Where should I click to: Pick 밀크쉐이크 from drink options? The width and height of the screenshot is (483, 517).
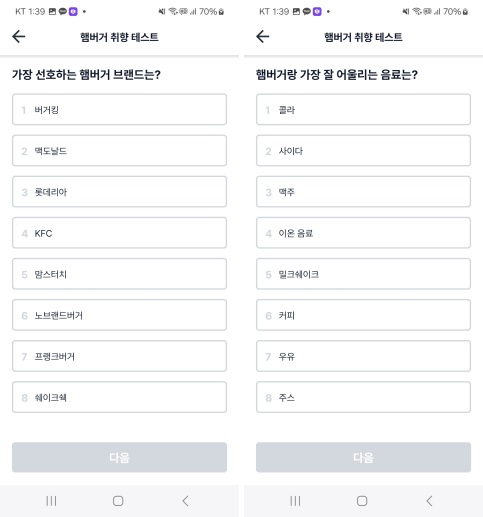tap(363, 274)
